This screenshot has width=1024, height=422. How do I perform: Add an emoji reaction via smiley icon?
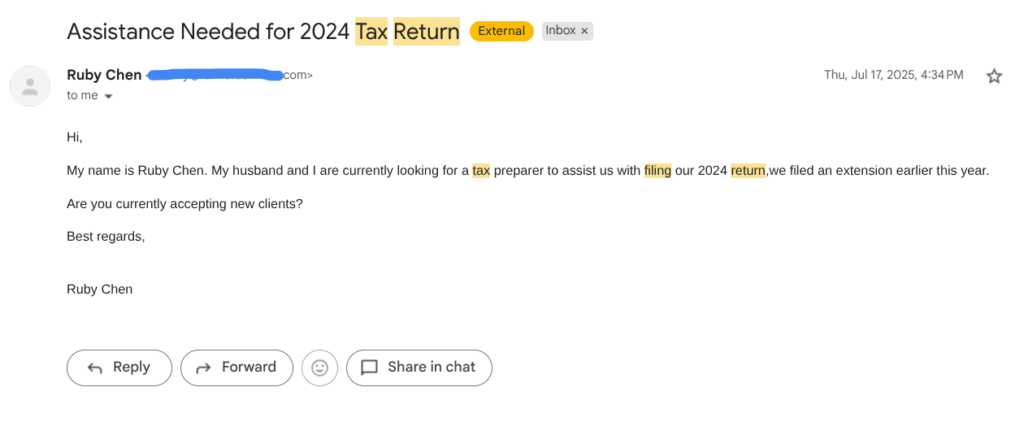pos(320,368)
